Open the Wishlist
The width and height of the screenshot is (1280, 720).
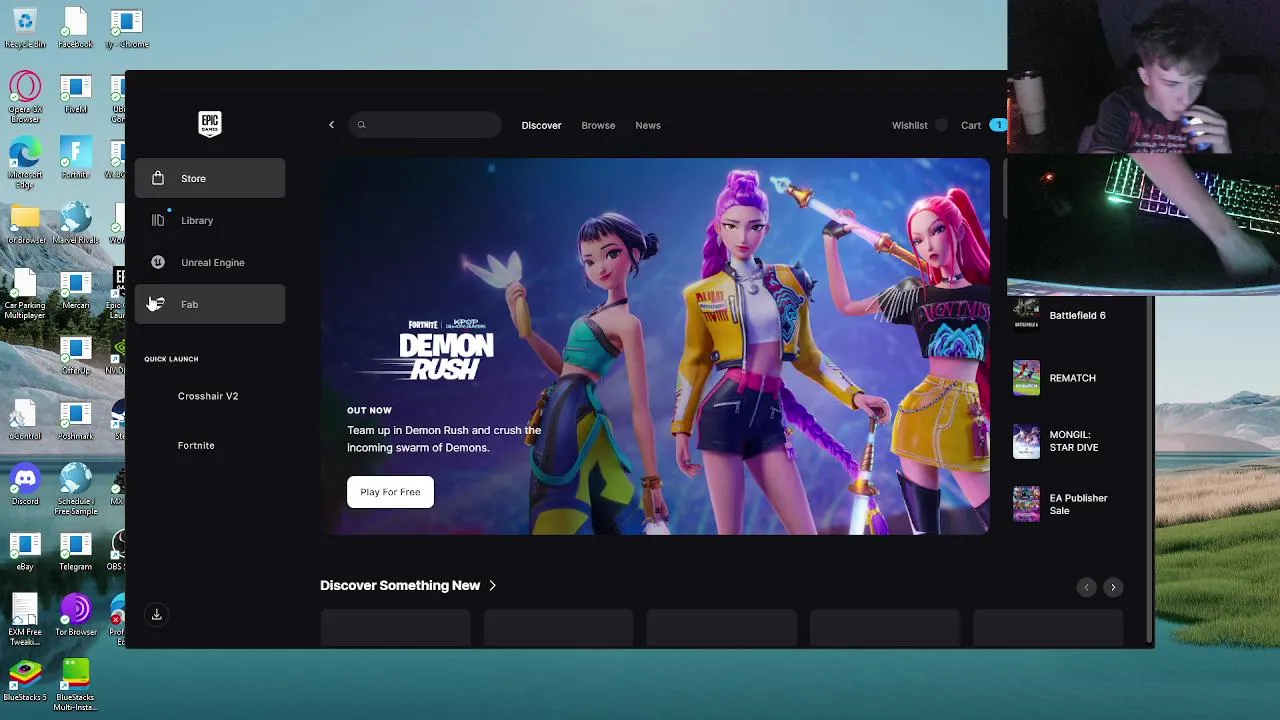910,125
